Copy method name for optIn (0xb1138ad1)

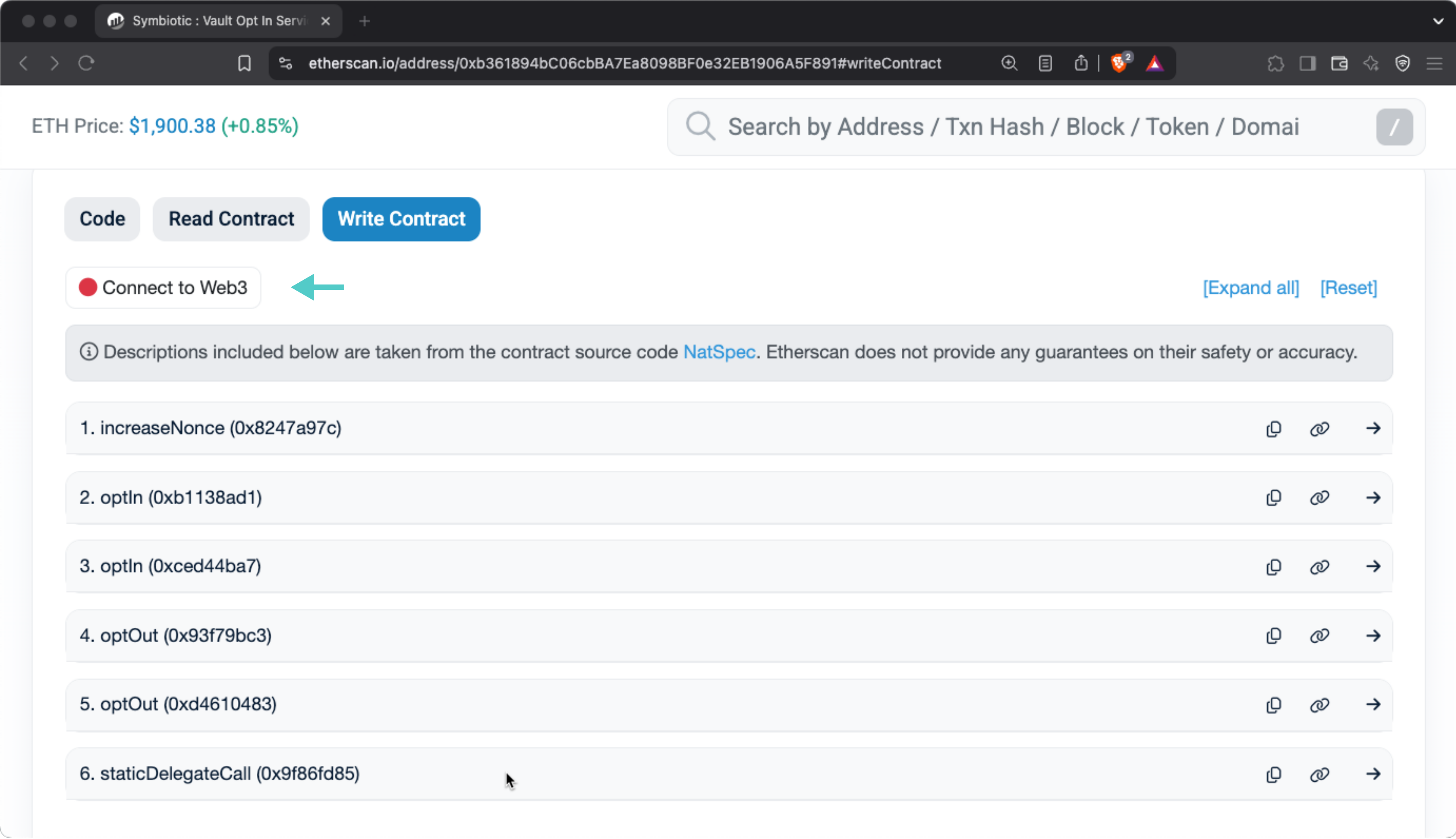[1273, 498]
